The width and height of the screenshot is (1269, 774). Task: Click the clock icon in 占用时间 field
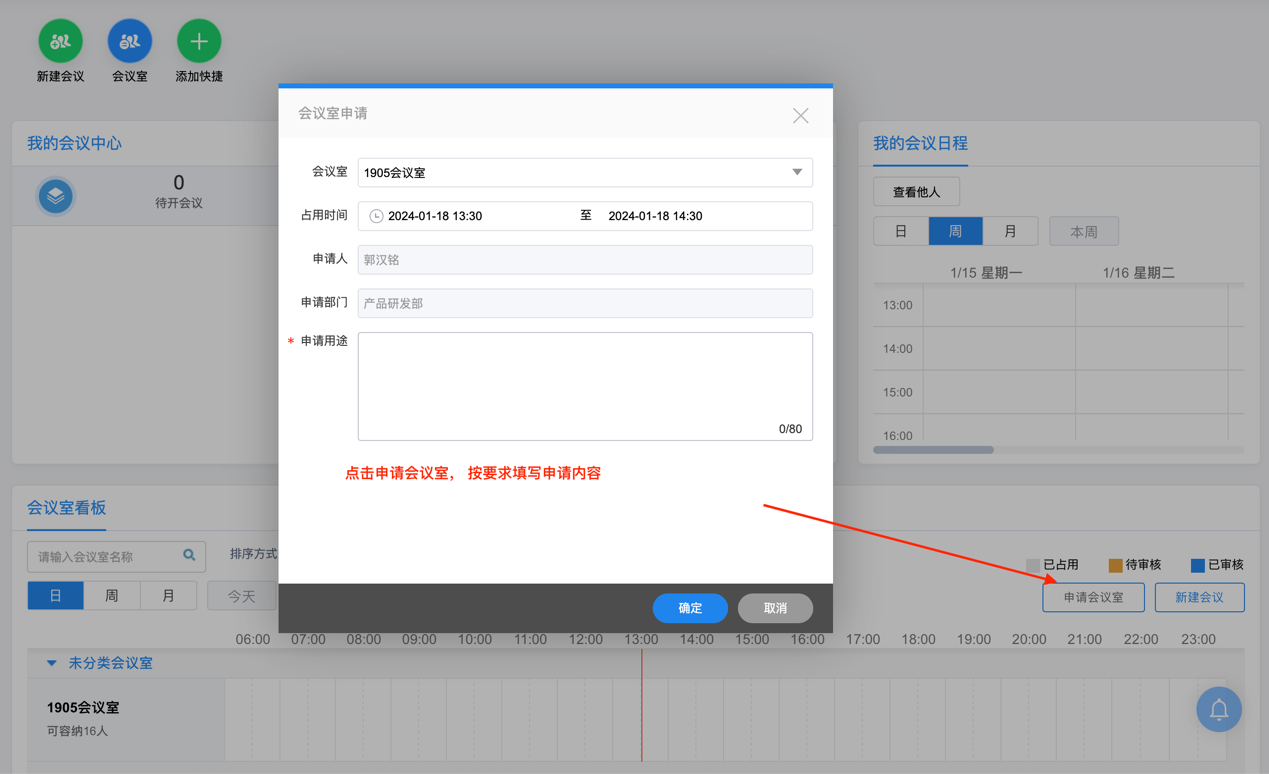click(x=376, y=216)
